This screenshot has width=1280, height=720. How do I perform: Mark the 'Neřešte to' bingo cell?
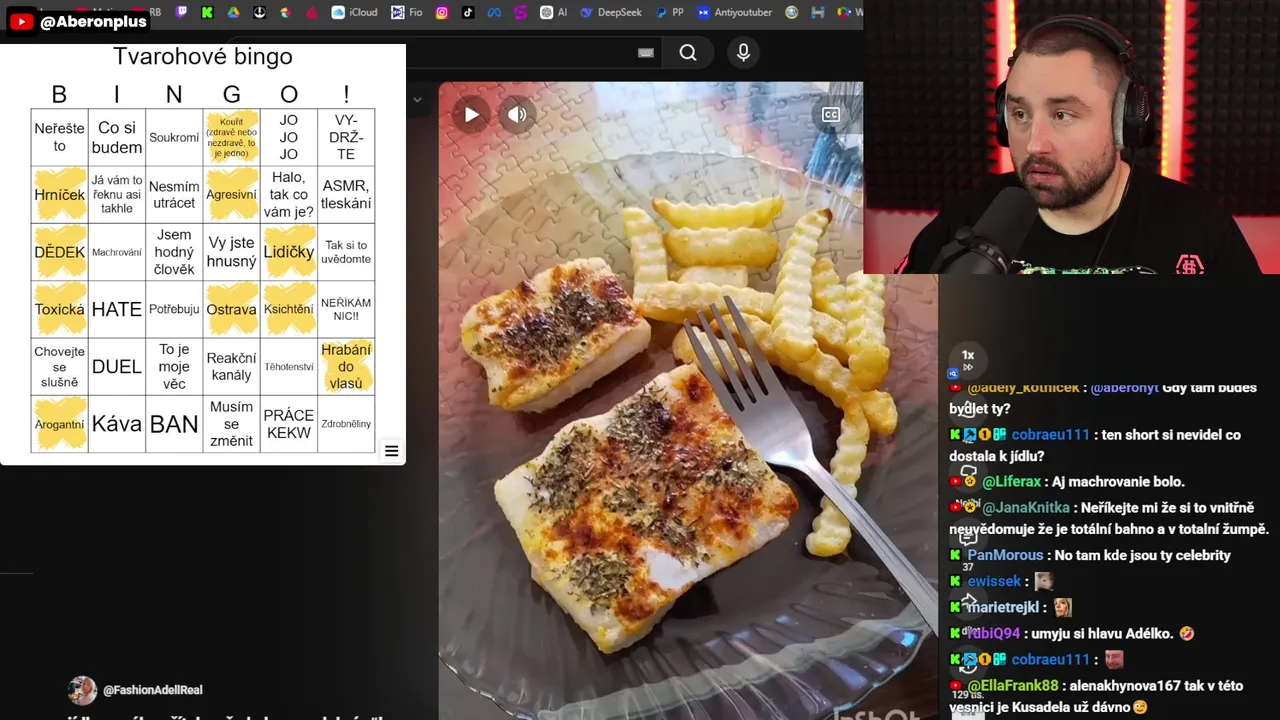pyautogui.click(x=60, y=138)
